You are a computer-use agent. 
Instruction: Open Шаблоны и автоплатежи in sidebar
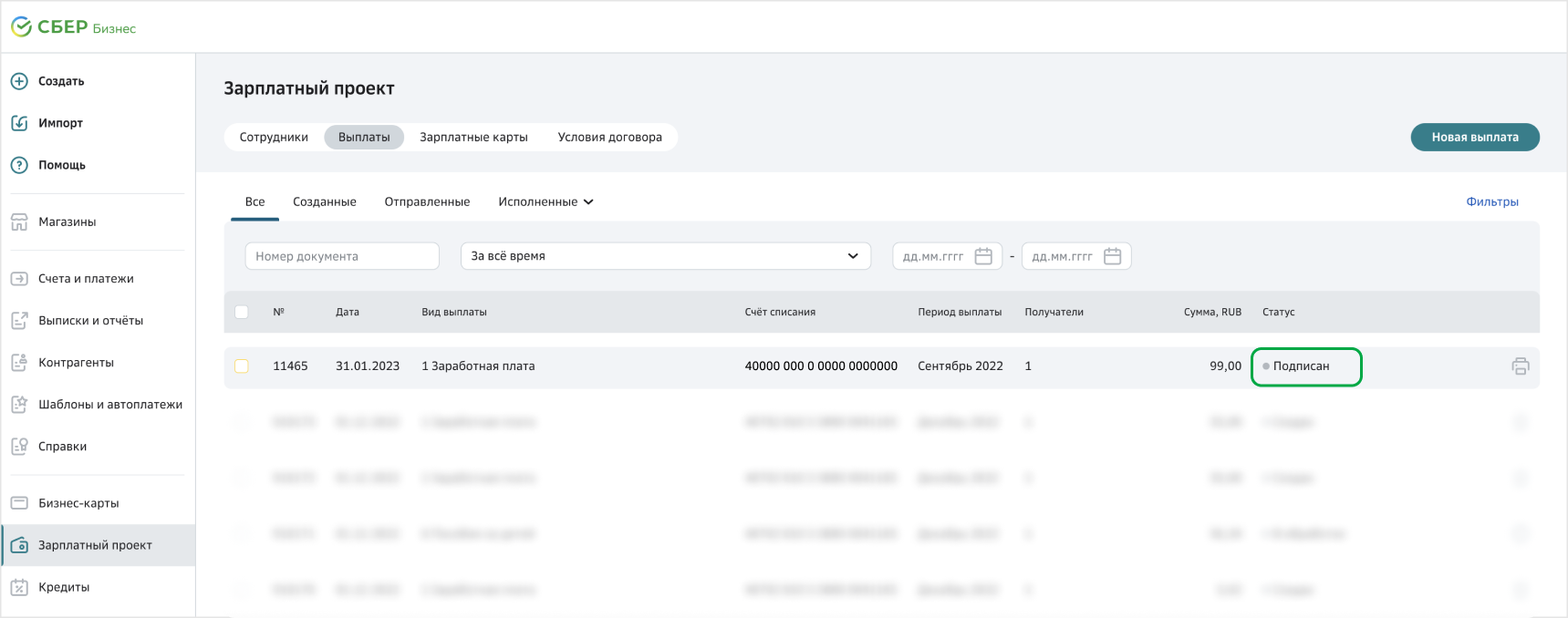(109, 405)
